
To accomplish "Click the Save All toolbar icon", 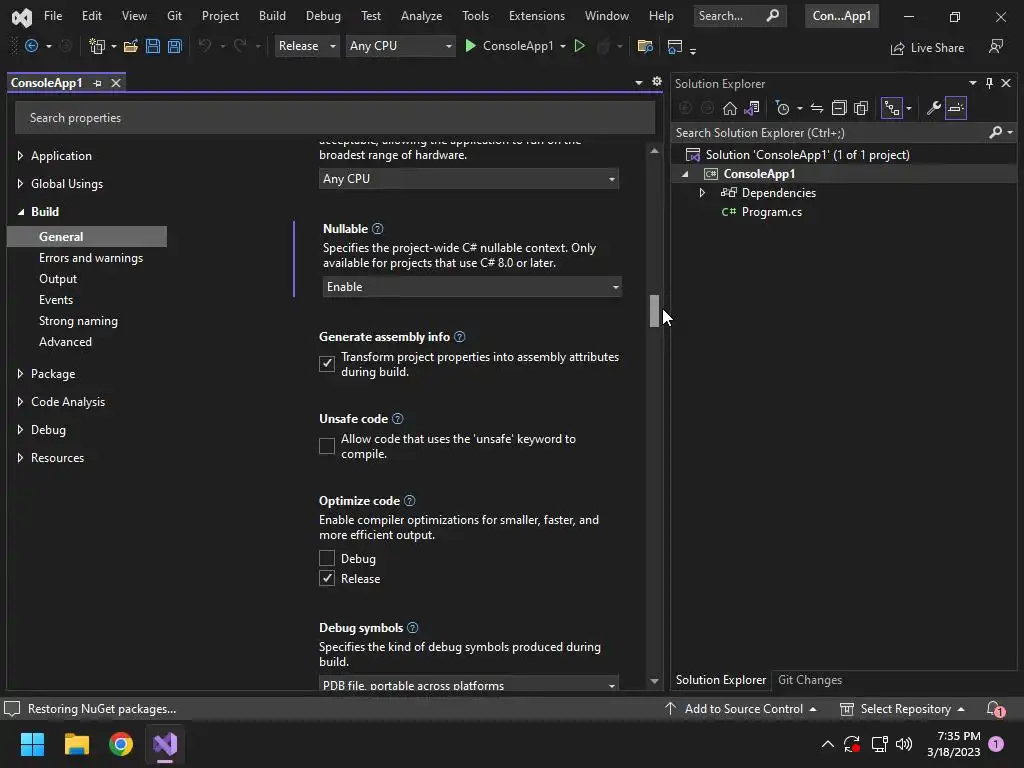I will point(174,46).
